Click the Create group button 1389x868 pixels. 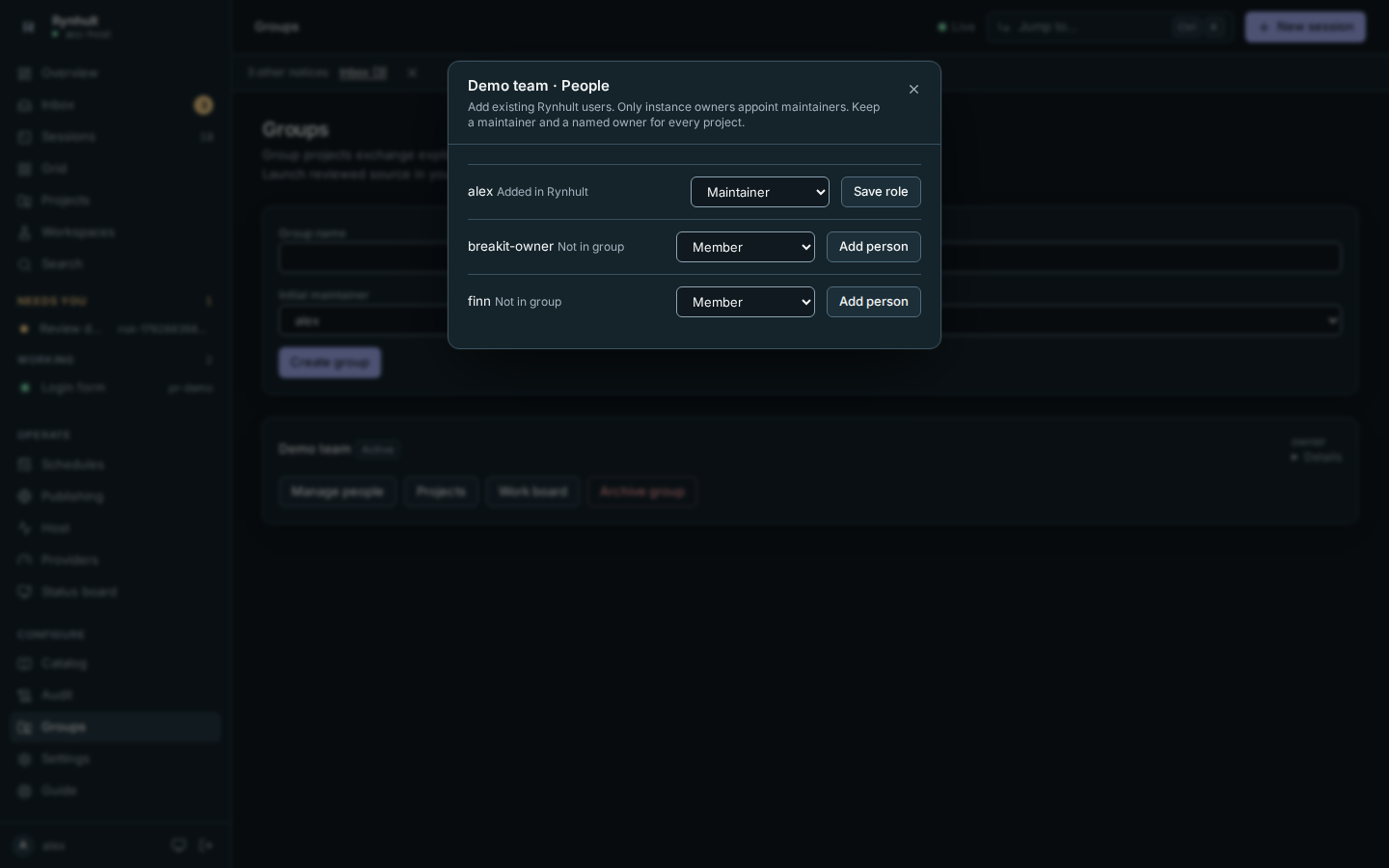(330, 363)
